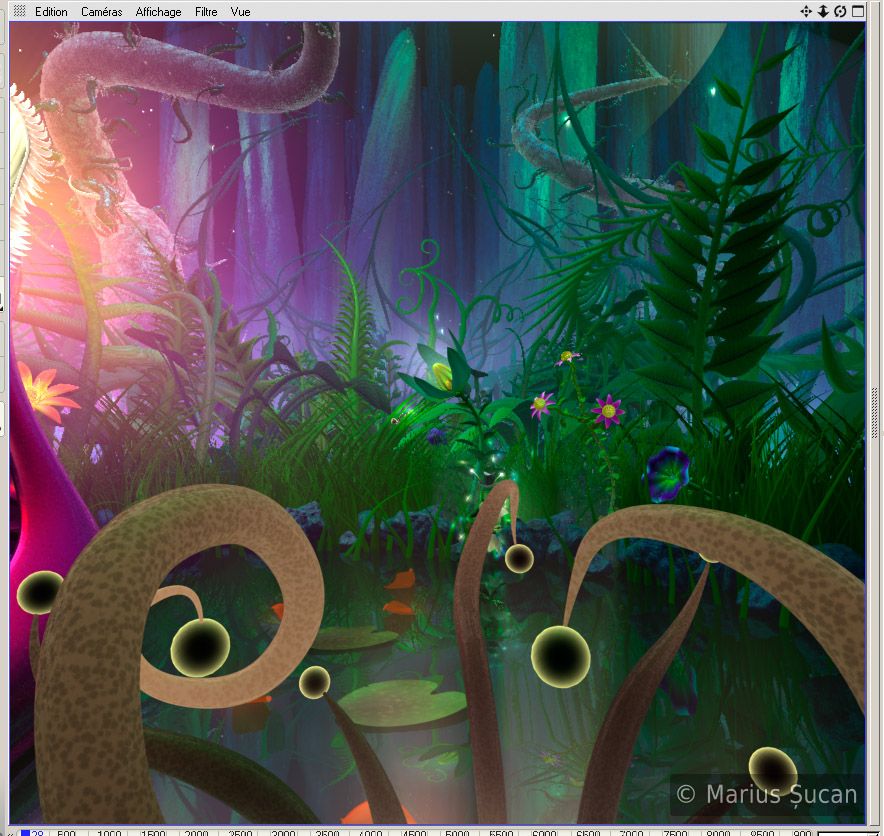Viewport: 884px width, 836px height.
Task: Click the circular rotate camera icon
Action: tap(840, 12)
